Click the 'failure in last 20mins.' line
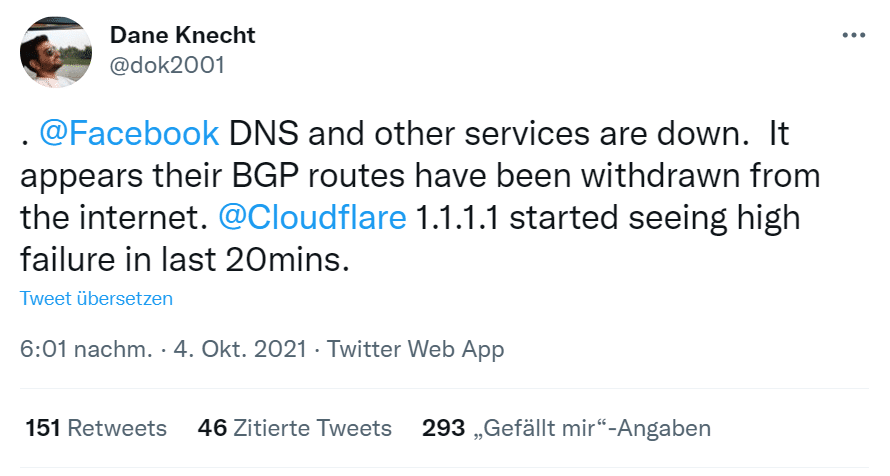Viewport: 890px width, 476px height. (x=184, y=260)
